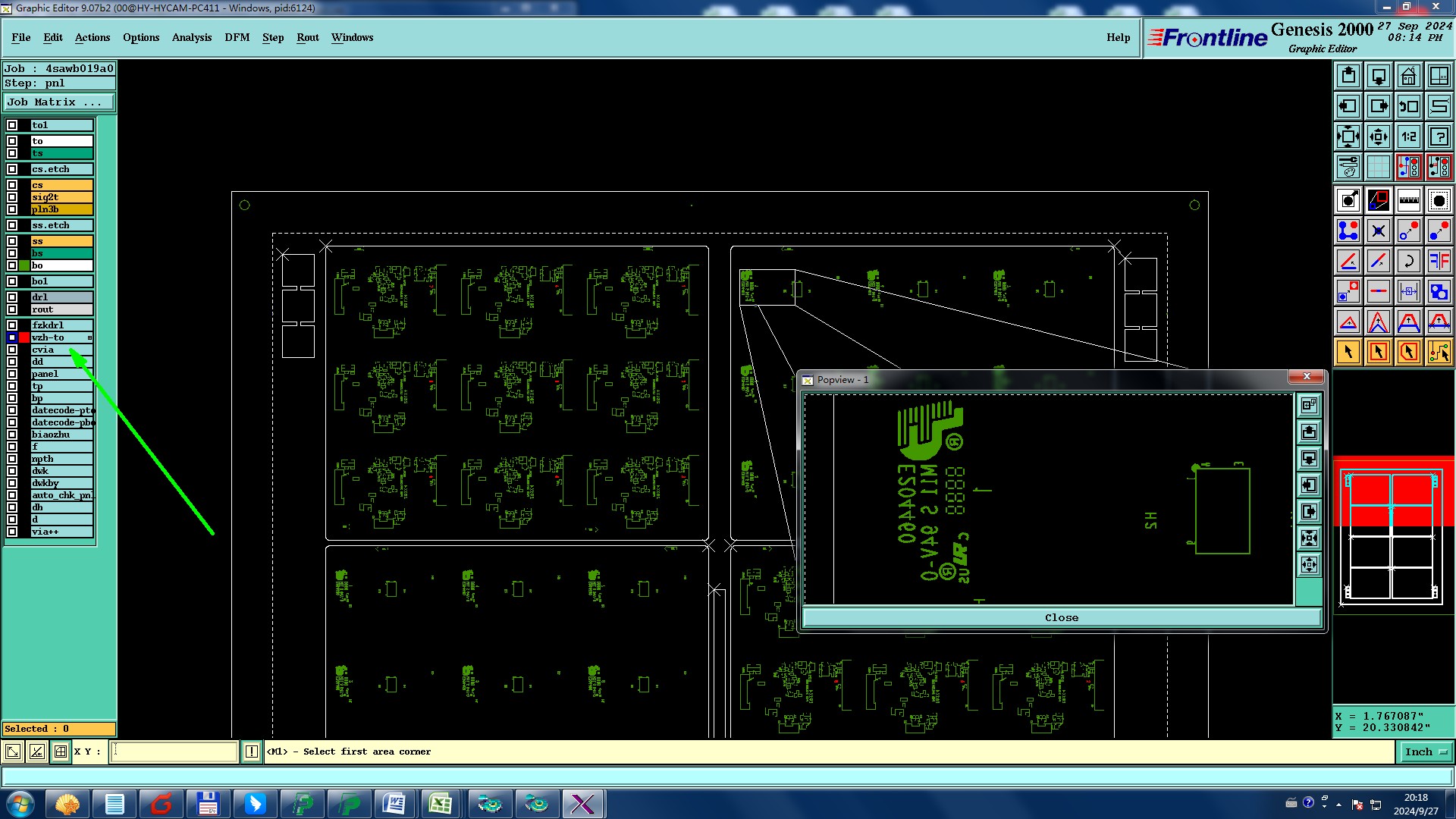Open the Analysis menu
This screenshot has height=819, width=1456.
(191, 37)
